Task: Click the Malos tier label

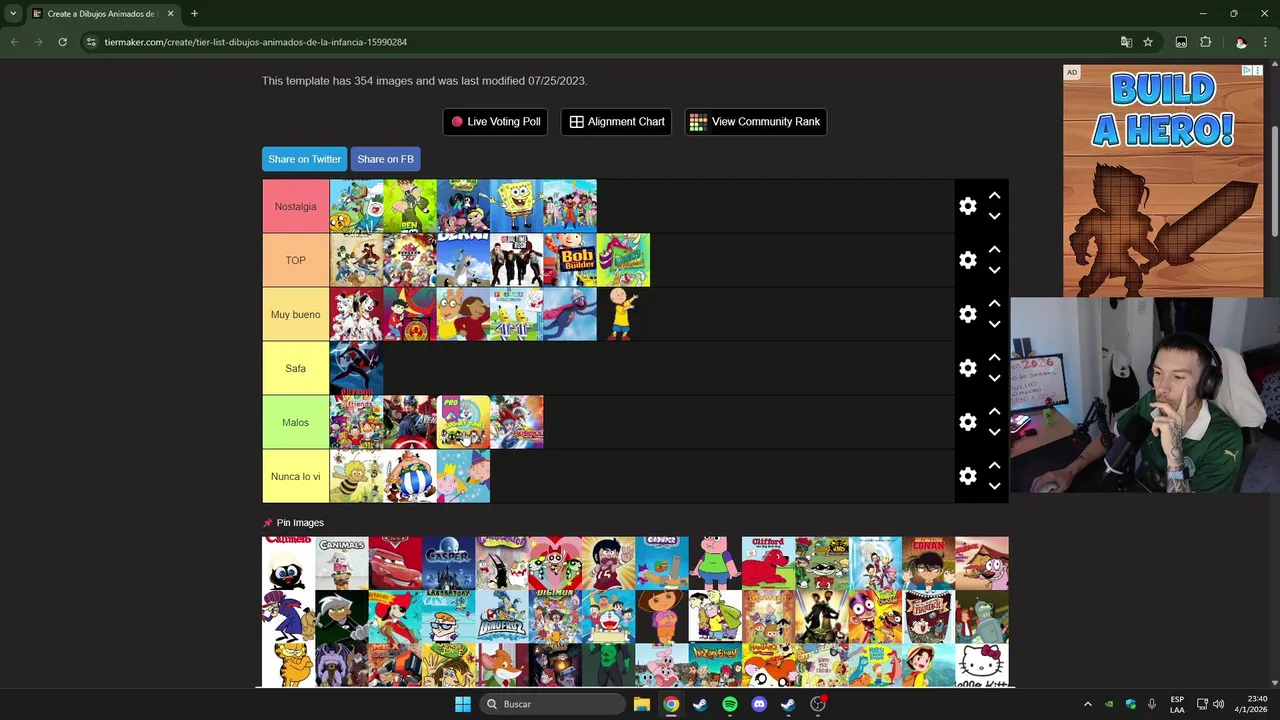Action: [x=295, y=422]
